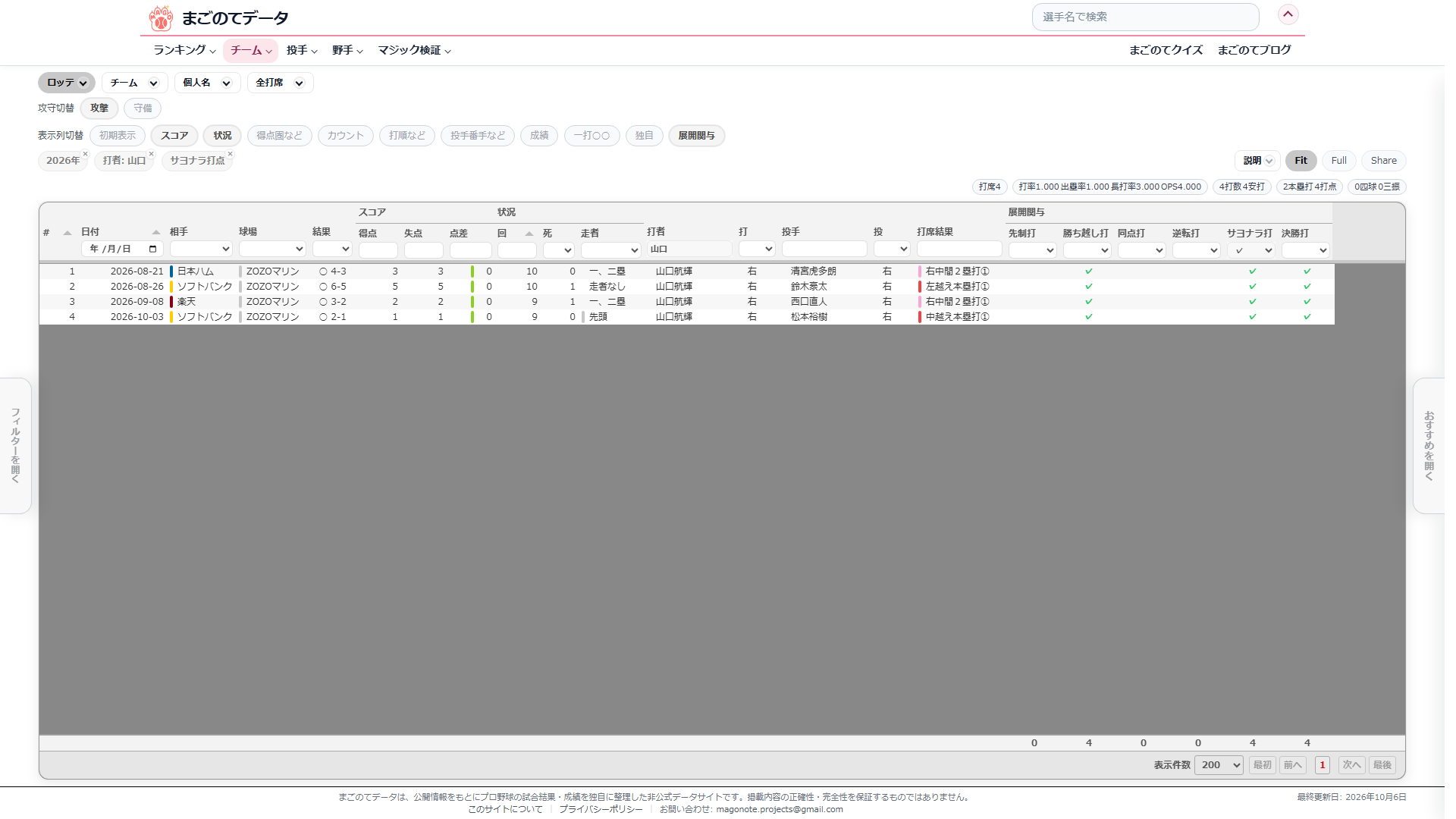Open the 個人名 dropdown
Image resolution: width=1456 pixels, height=819 pixels.
(207, 83)
